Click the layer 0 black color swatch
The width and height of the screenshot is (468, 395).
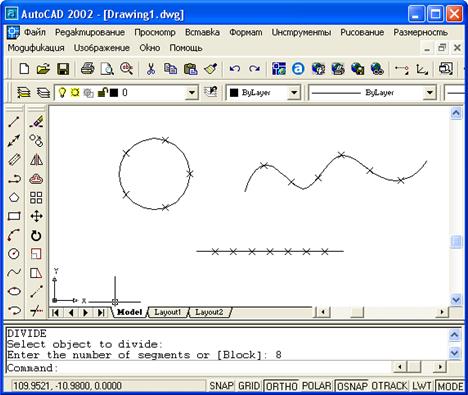click(x=114, y=93)
